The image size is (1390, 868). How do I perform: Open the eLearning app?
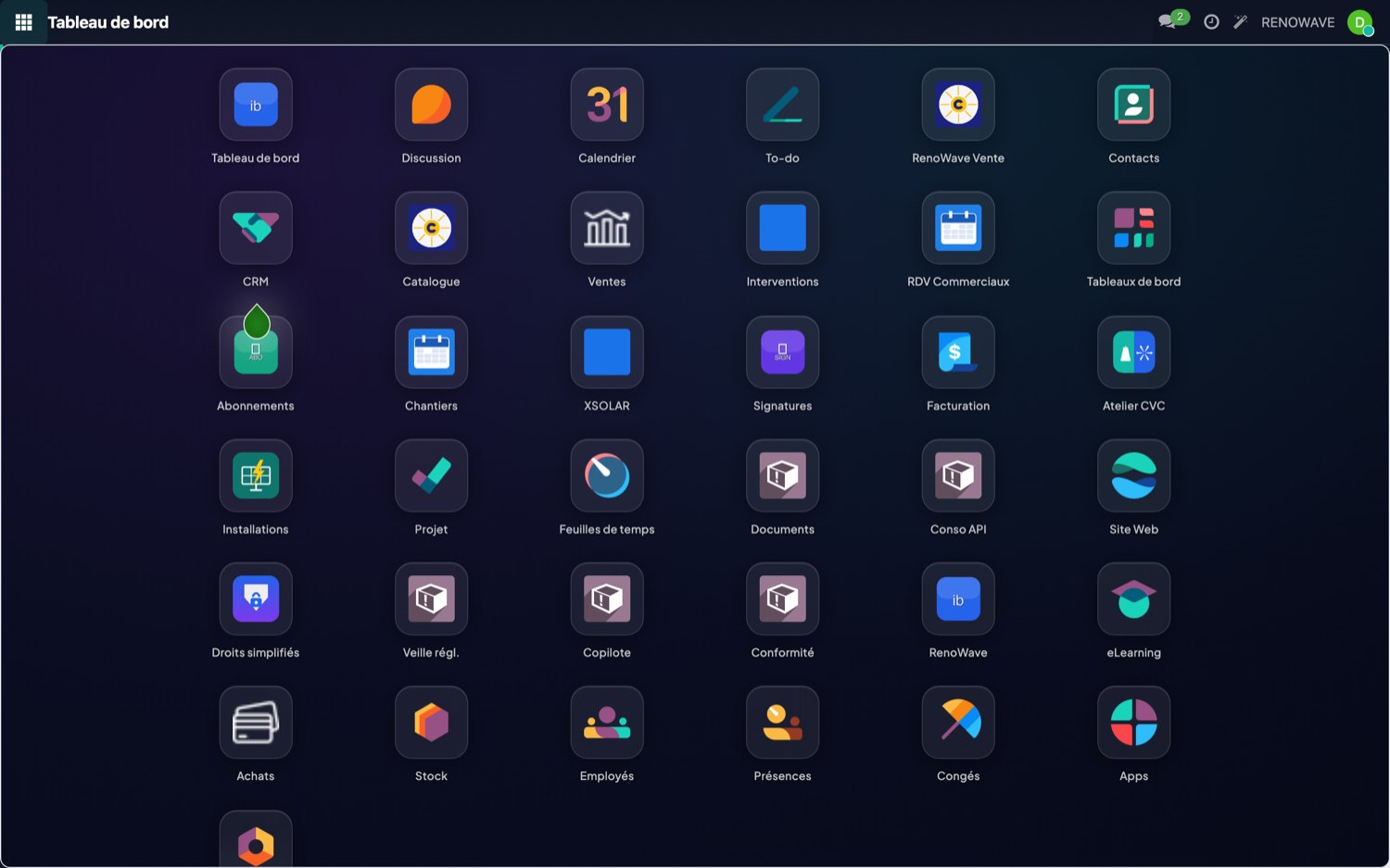pyautogui.click(x=1133, y=598)
